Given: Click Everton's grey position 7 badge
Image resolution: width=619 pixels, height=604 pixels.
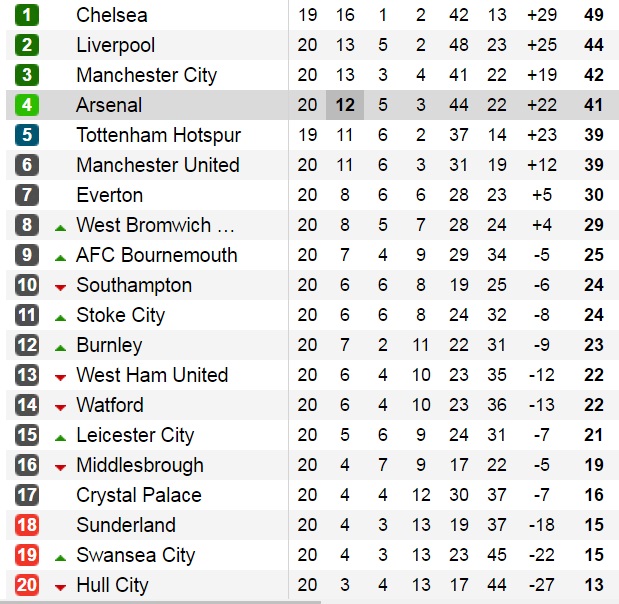Looking at the screenshot, I should 27,195.
